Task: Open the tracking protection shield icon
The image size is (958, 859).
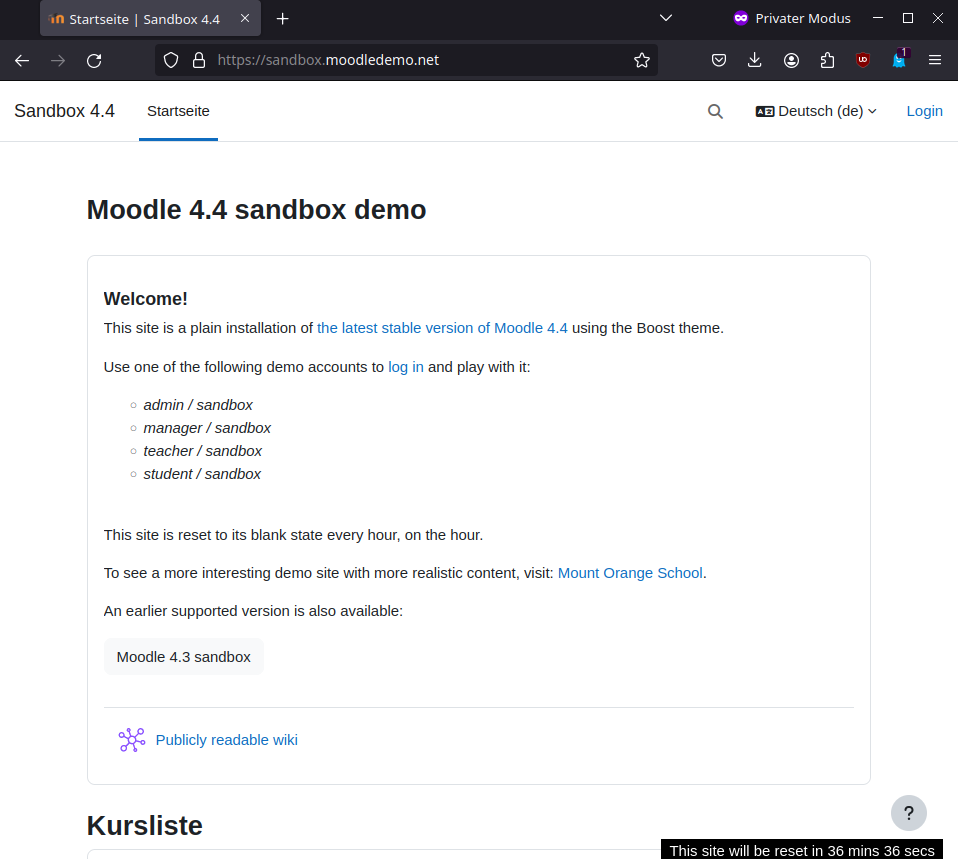Action: coord(171,60)
